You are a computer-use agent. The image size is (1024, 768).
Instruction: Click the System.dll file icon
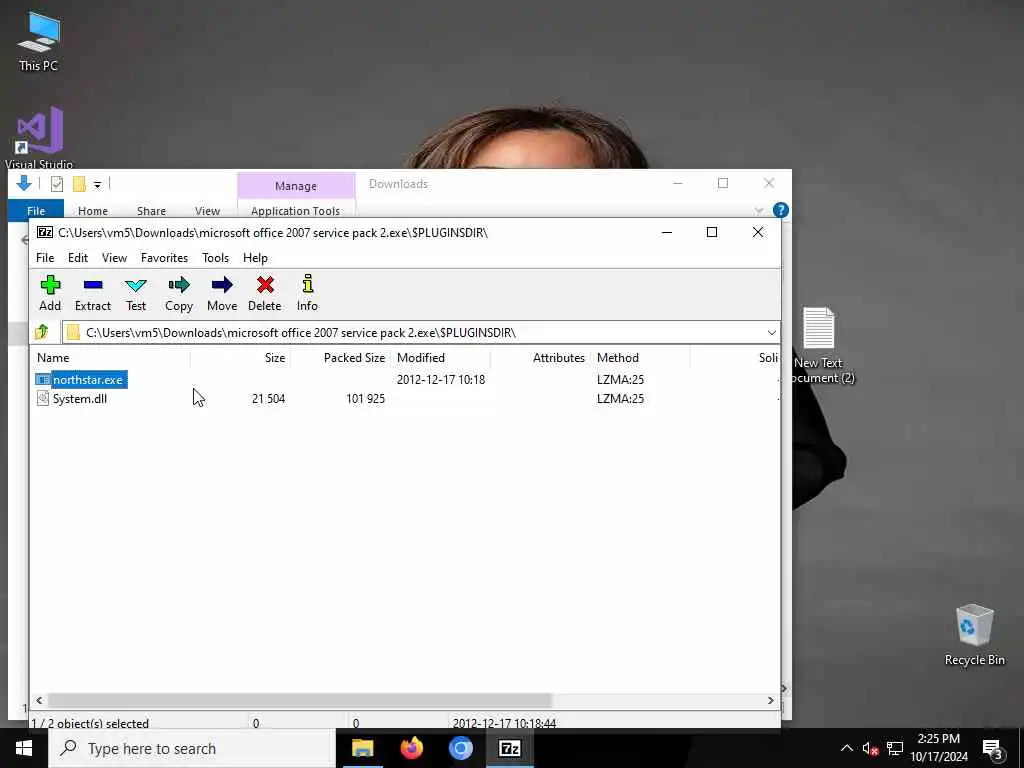43,398
